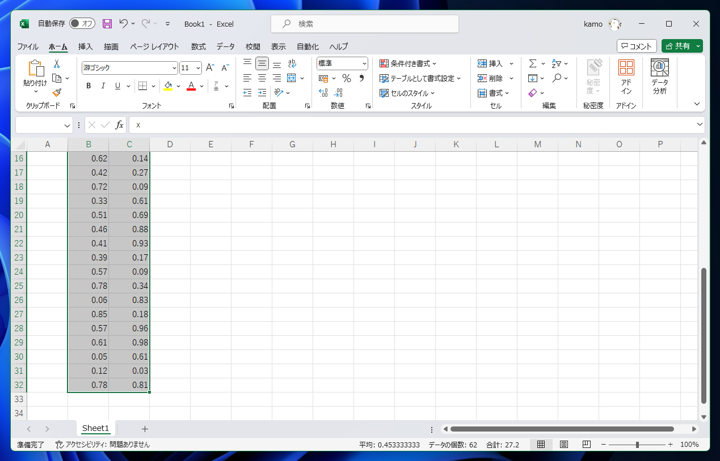Click the Save floppy disk icon
The height and width of the screenshot is (461, 720).
(107, 24)
